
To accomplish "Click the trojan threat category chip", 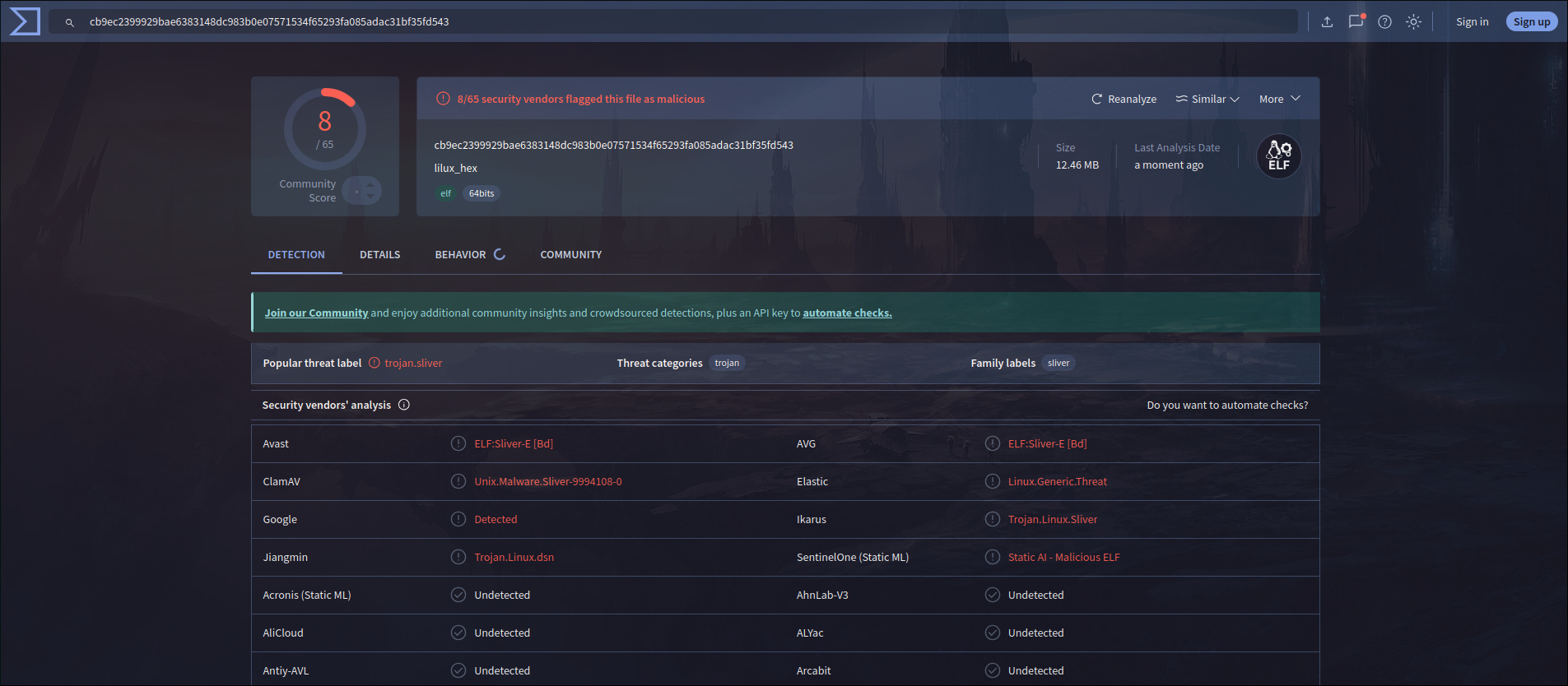I will (x=727, y=363).
